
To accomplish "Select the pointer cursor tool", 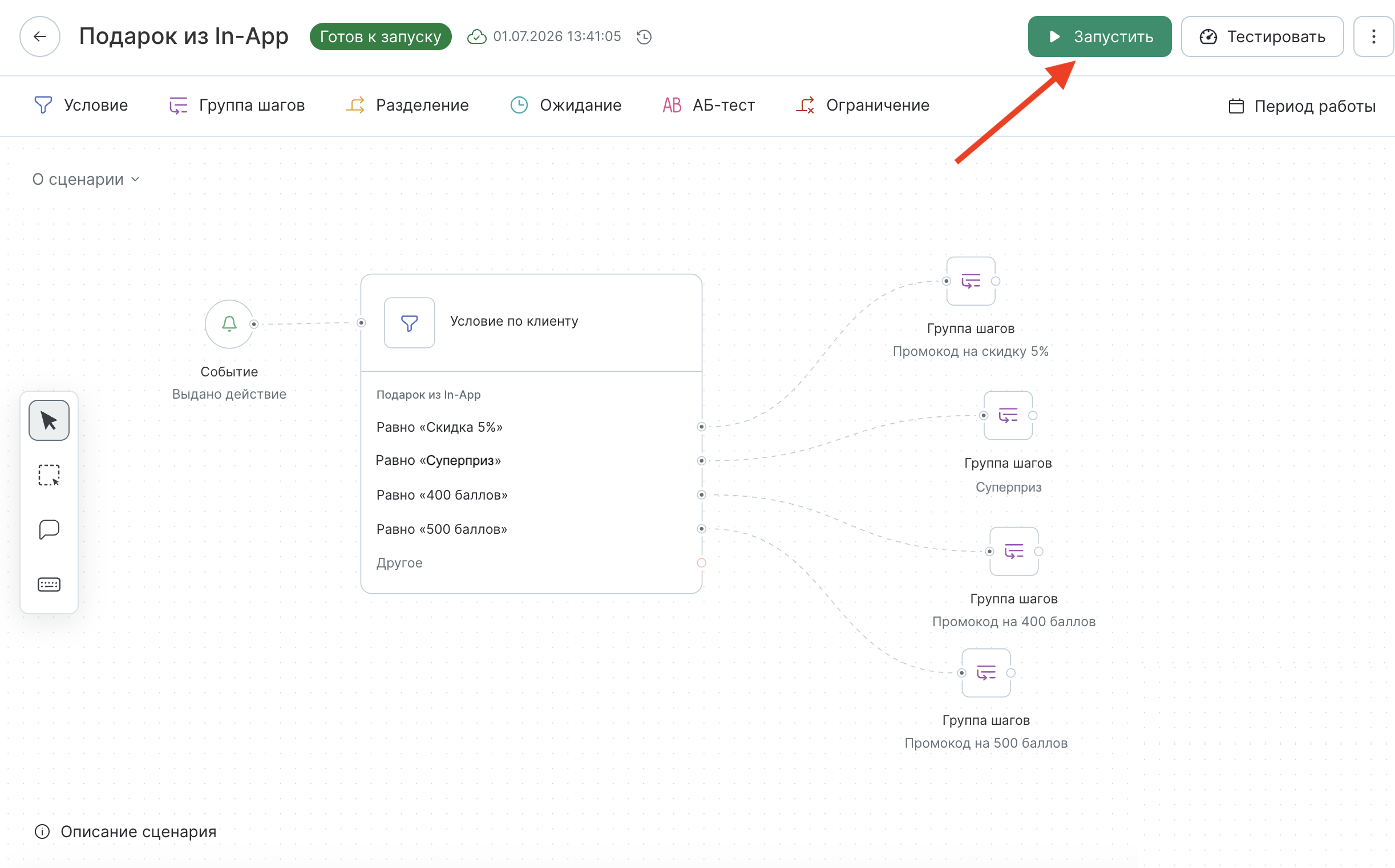I will click(49, 420).
